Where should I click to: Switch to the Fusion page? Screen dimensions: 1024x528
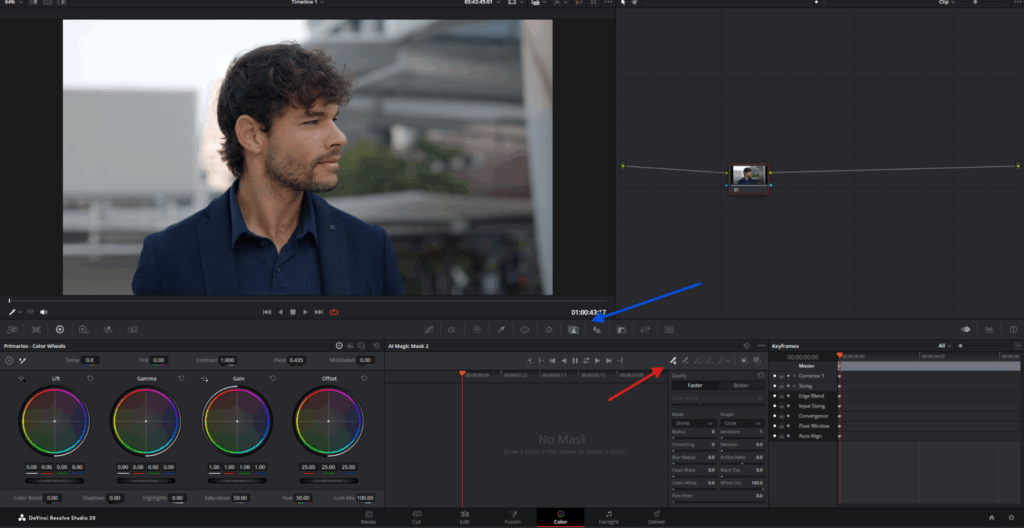(x=513, y=518)
